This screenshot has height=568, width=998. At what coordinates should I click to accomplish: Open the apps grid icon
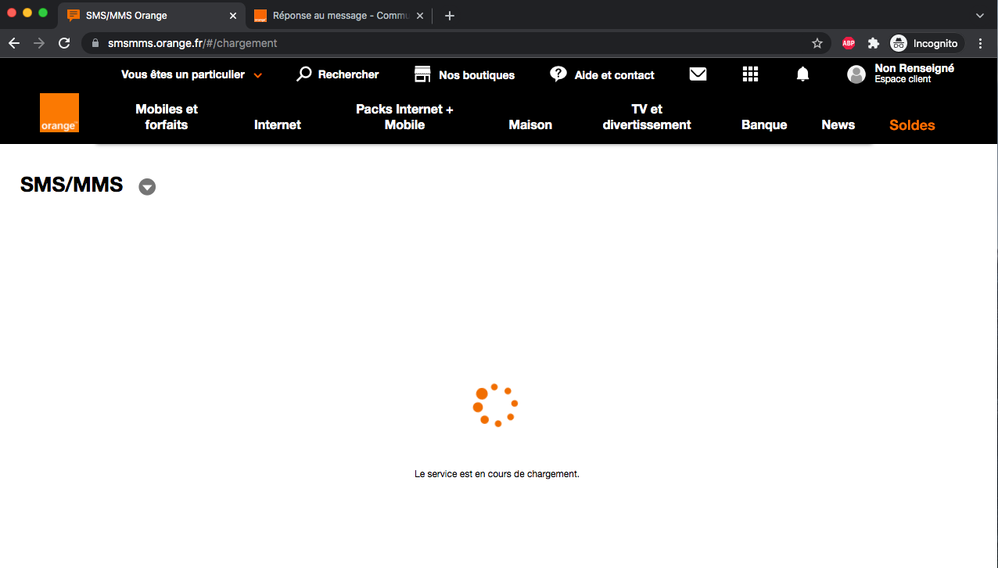750,75
